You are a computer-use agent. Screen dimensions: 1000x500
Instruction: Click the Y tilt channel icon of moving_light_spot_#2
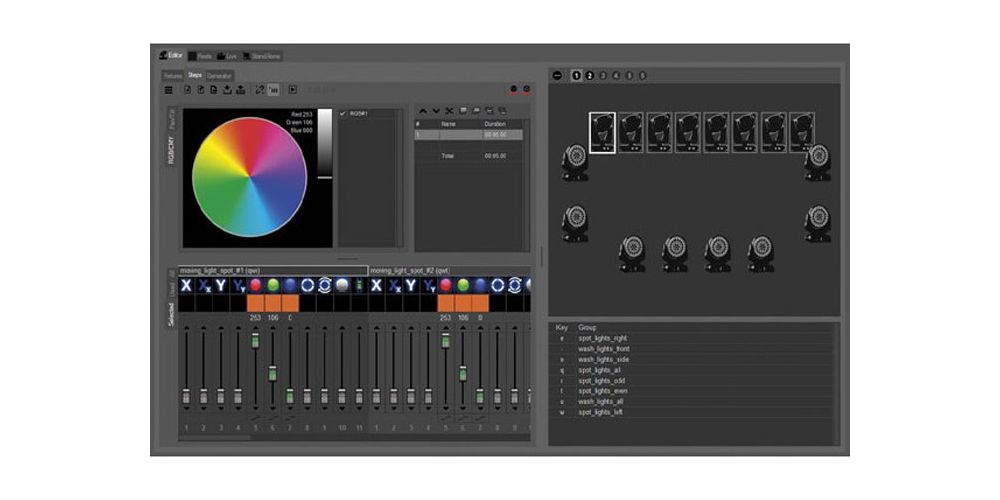(x=411, y=285)
